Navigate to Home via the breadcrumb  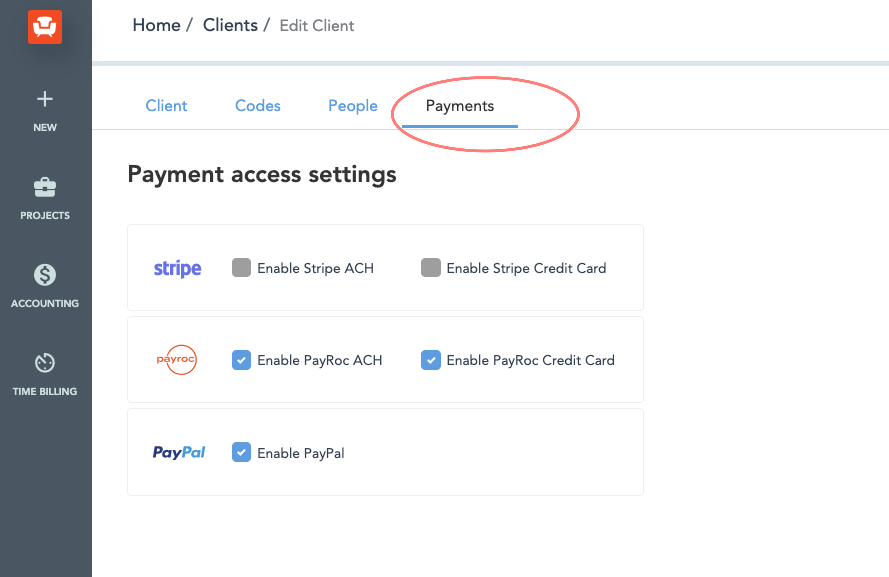coord(156,25)
